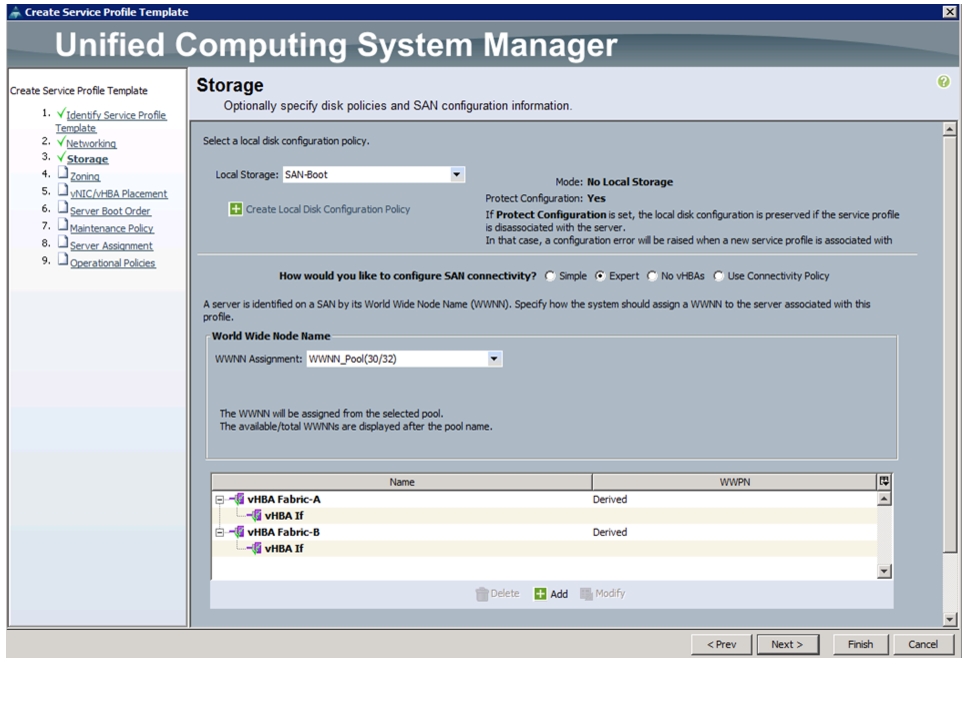Go to Identify Service Profile Template step
967x703 pixels.
111,121
